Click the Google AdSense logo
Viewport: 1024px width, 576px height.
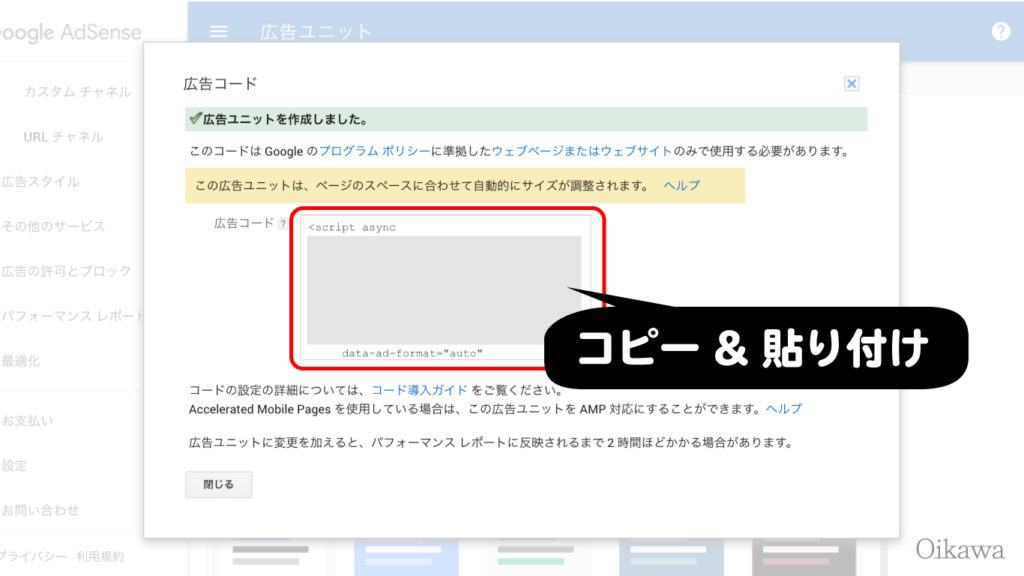70,33
